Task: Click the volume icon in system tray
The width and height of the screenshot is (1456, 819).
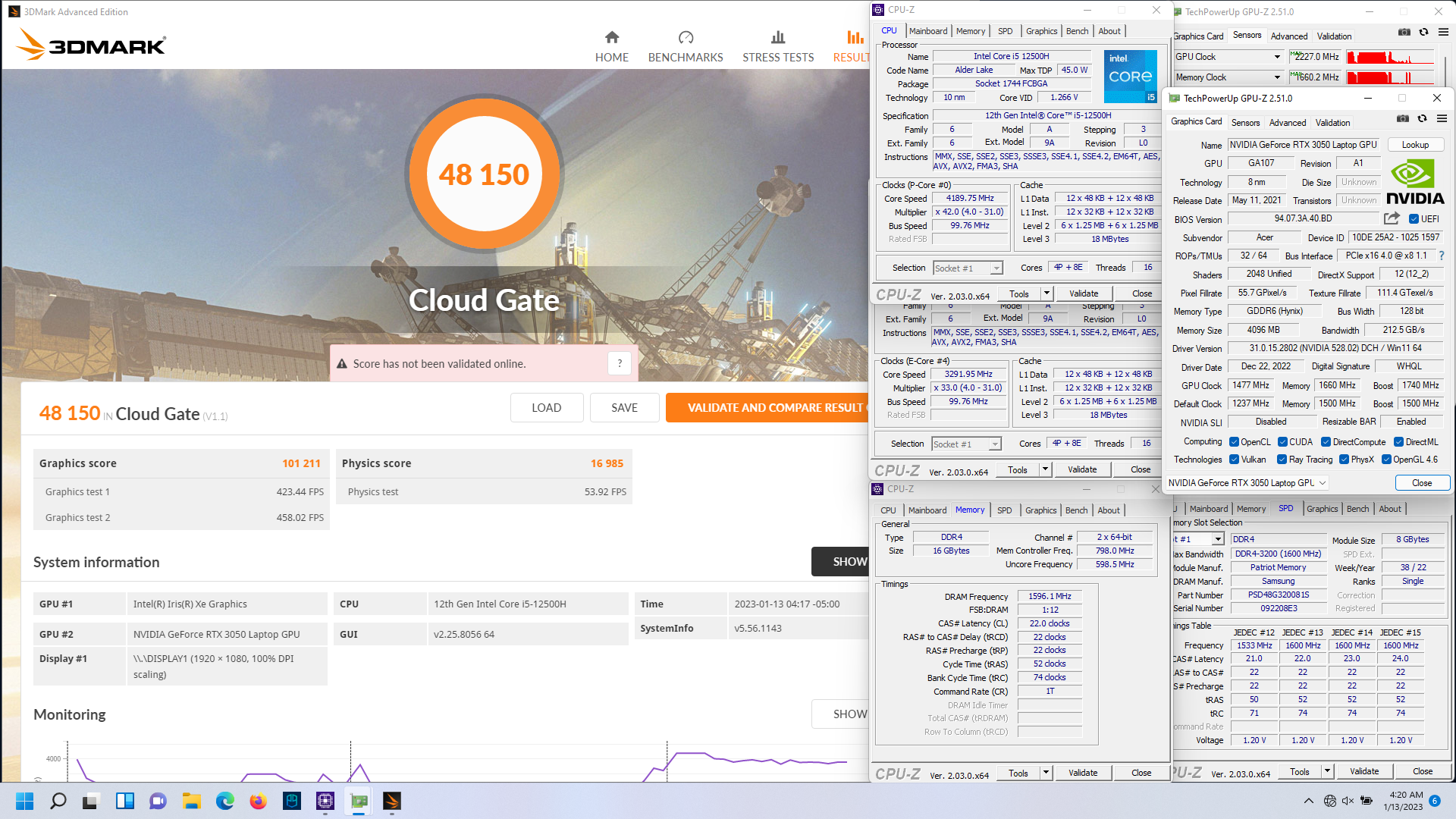Action: point(1348,801)
